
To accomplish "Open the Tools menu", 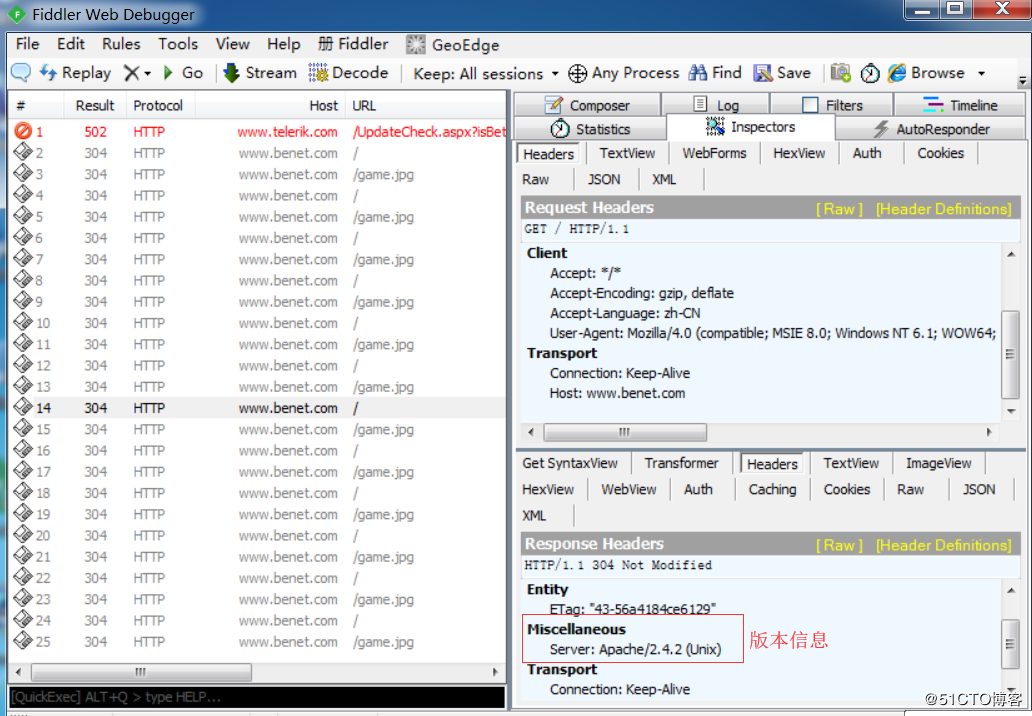I will 178,44.
